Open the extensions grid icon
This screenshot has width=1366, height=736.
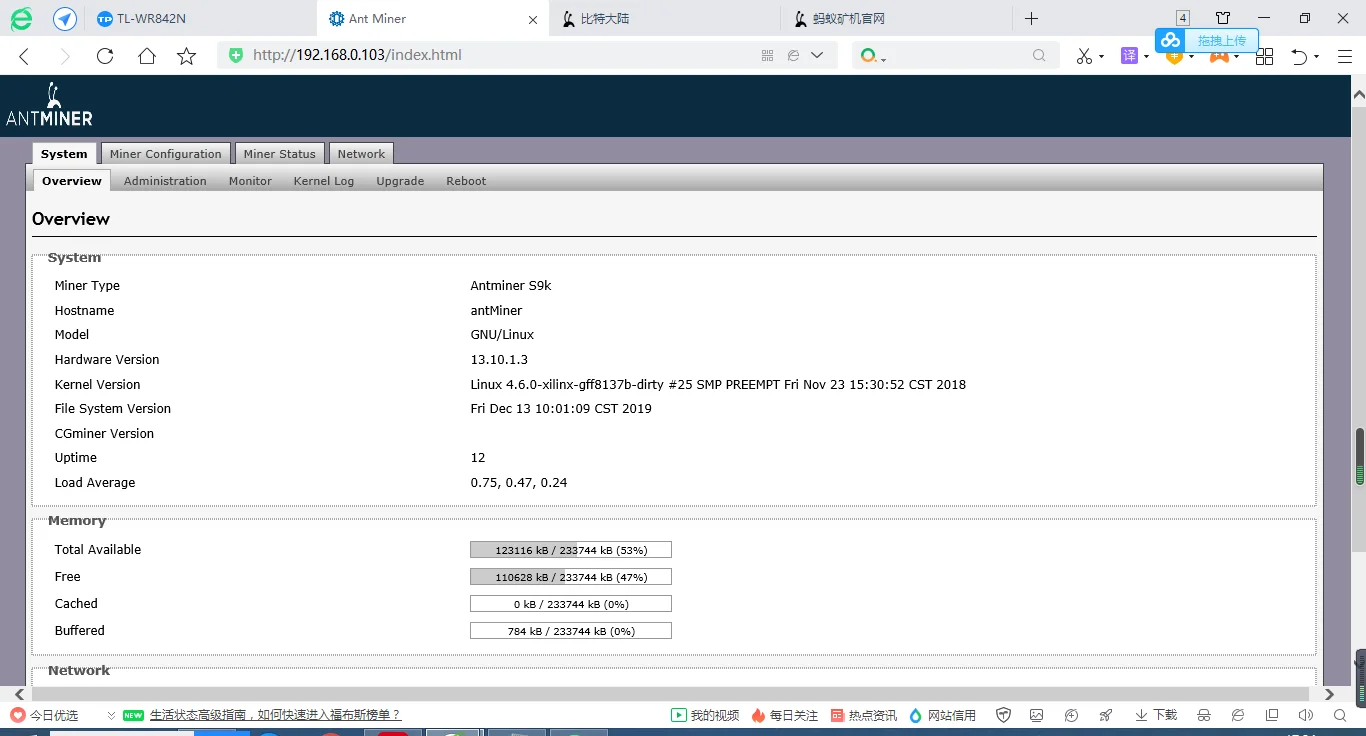[1264, 56]
